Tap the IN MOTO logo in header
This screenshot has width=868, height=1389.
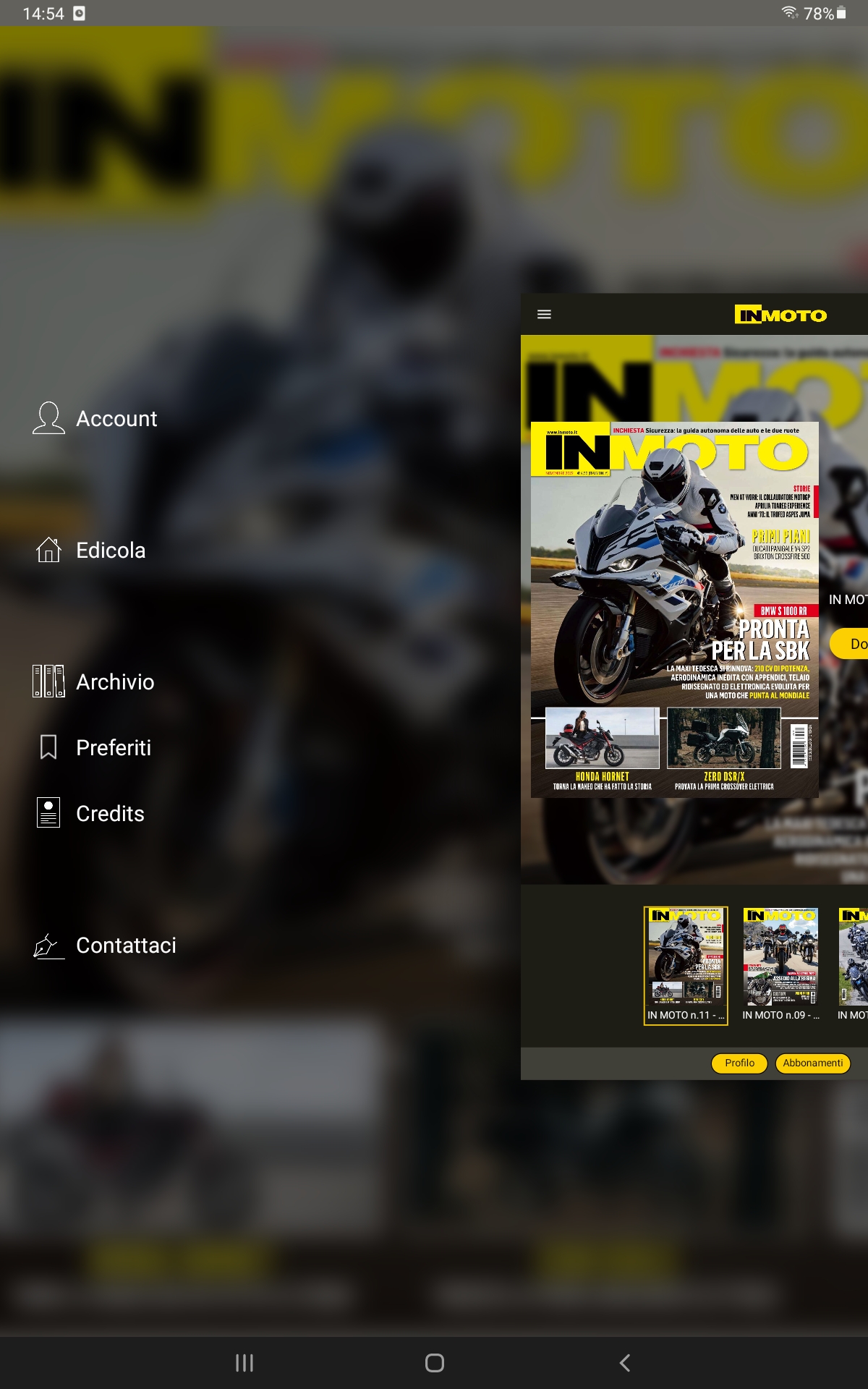coord(780,315)
